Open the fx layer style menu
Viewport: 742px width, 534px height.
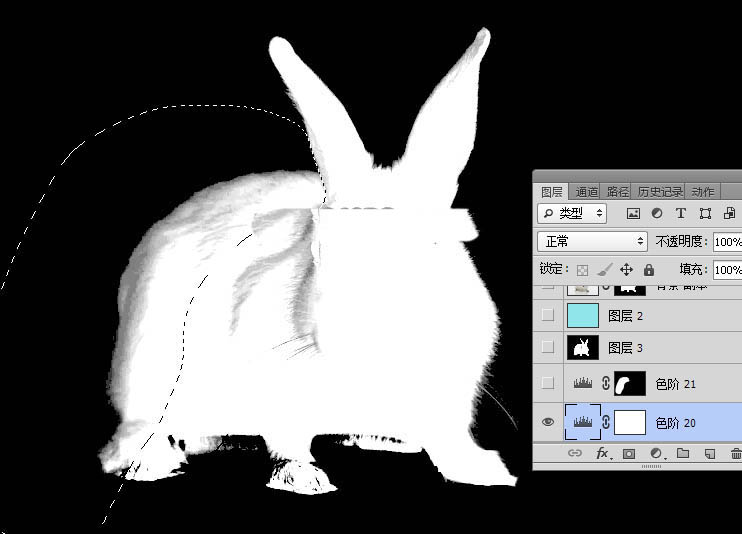coord(603,454)
